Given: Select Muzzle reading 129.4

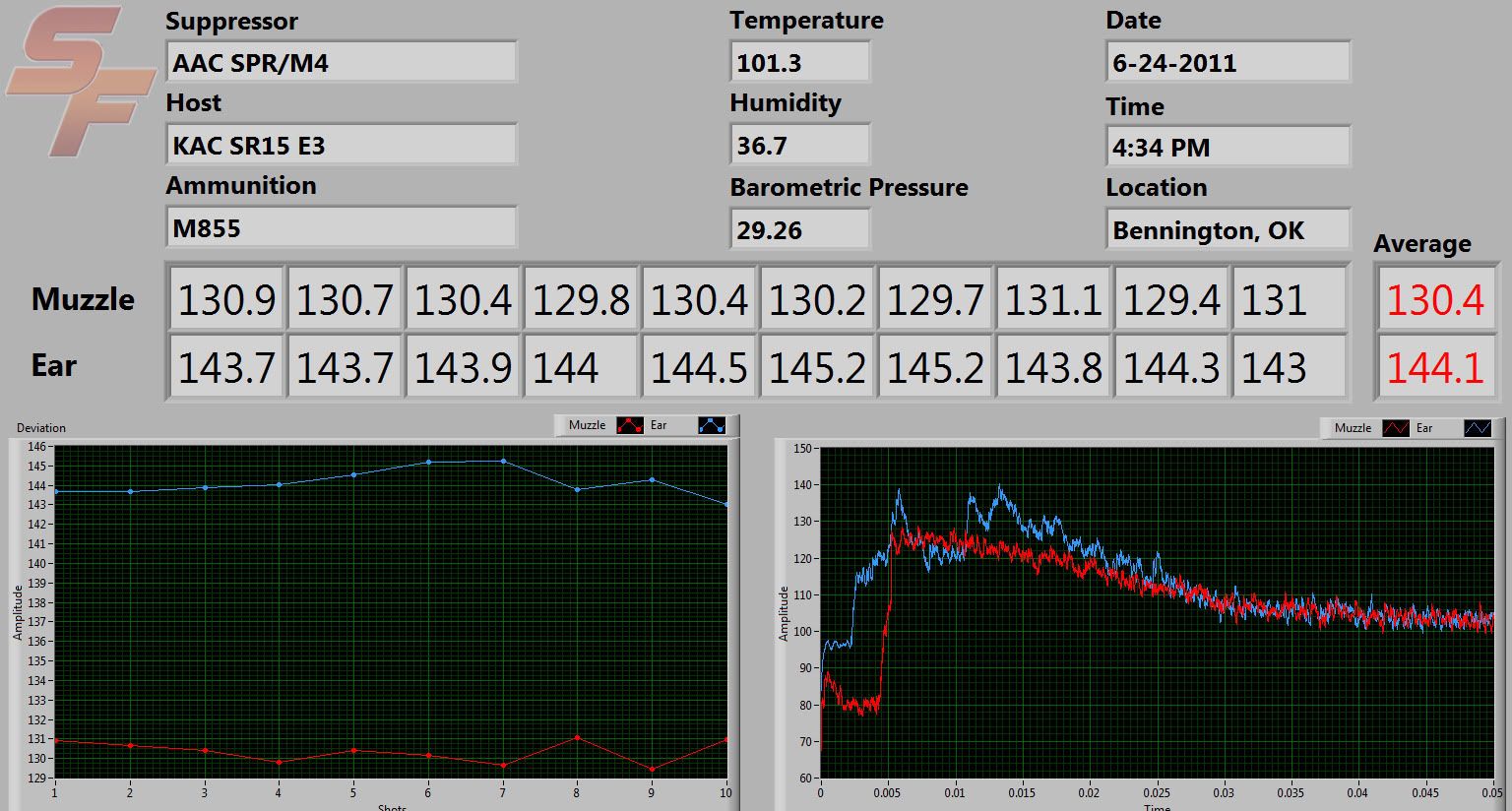Looking at the screenshot, I should pos(1171,299).
